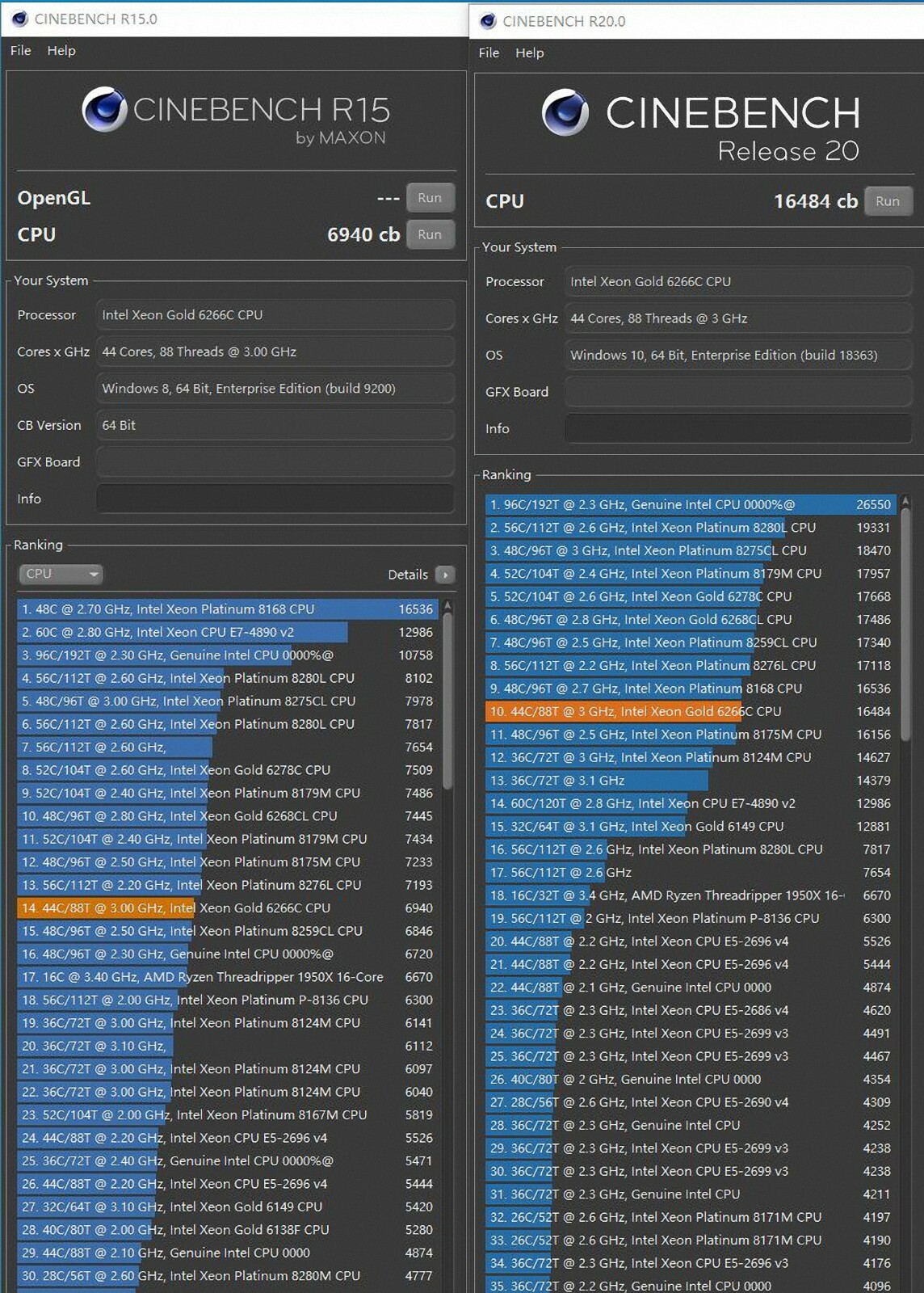
Task: Click the R20 CPU score 16484 cb
Action: tap(816, 201)
